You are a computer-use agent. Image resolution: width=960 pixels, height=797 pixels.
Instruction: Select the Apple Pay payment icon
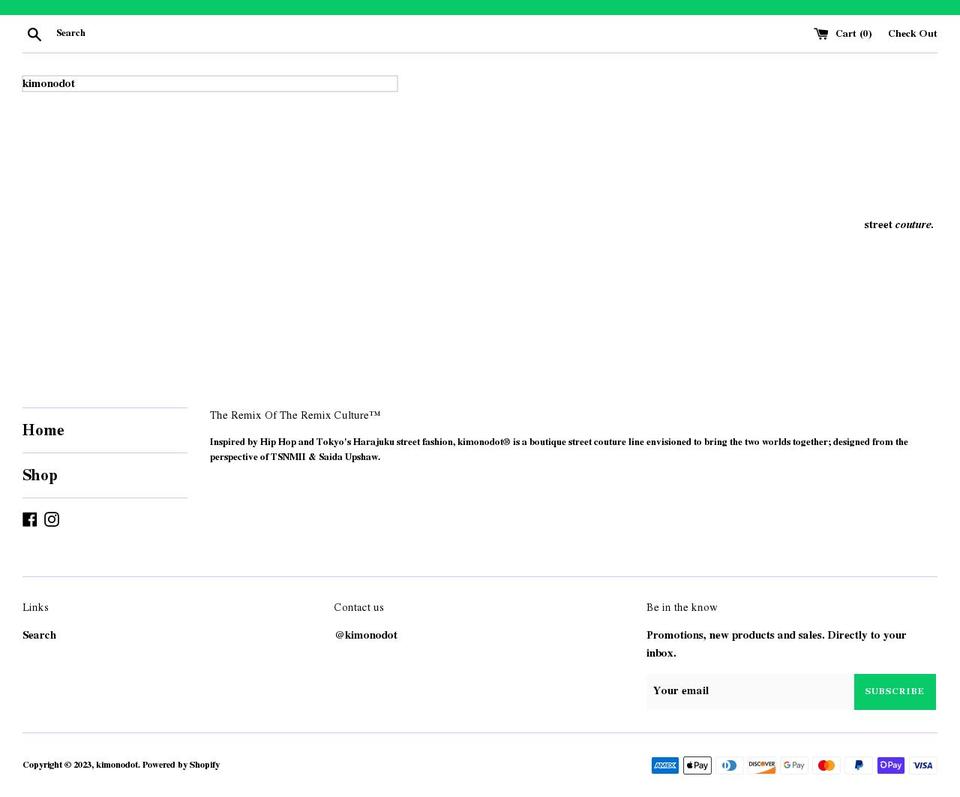tap(697, 765)
